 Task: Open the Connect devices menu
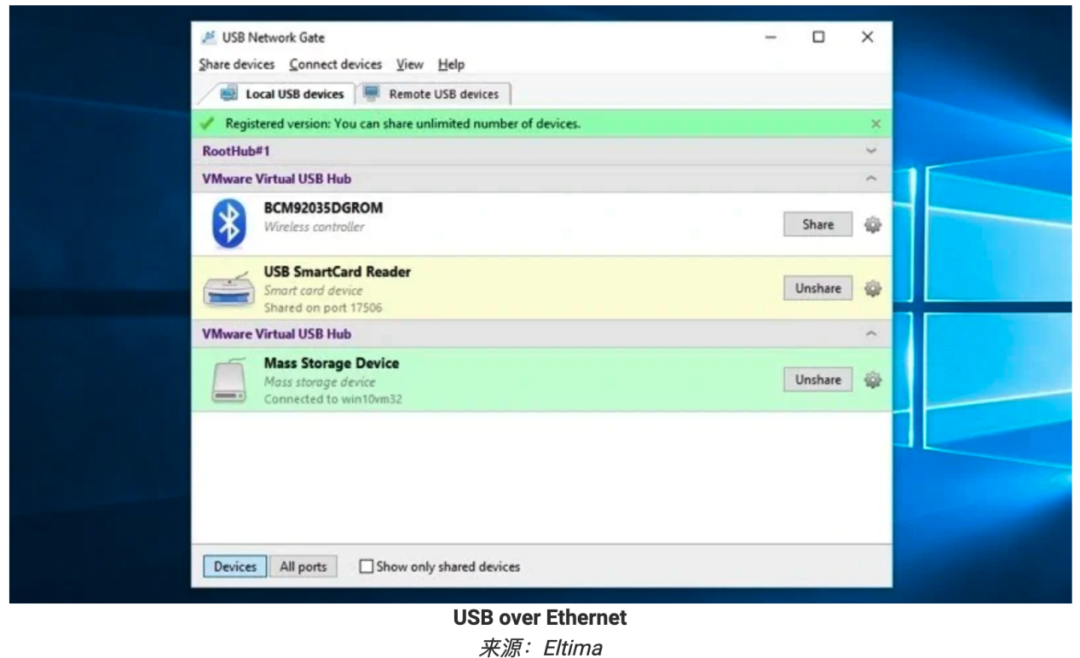pyautogui.click(x=335, y=64)
